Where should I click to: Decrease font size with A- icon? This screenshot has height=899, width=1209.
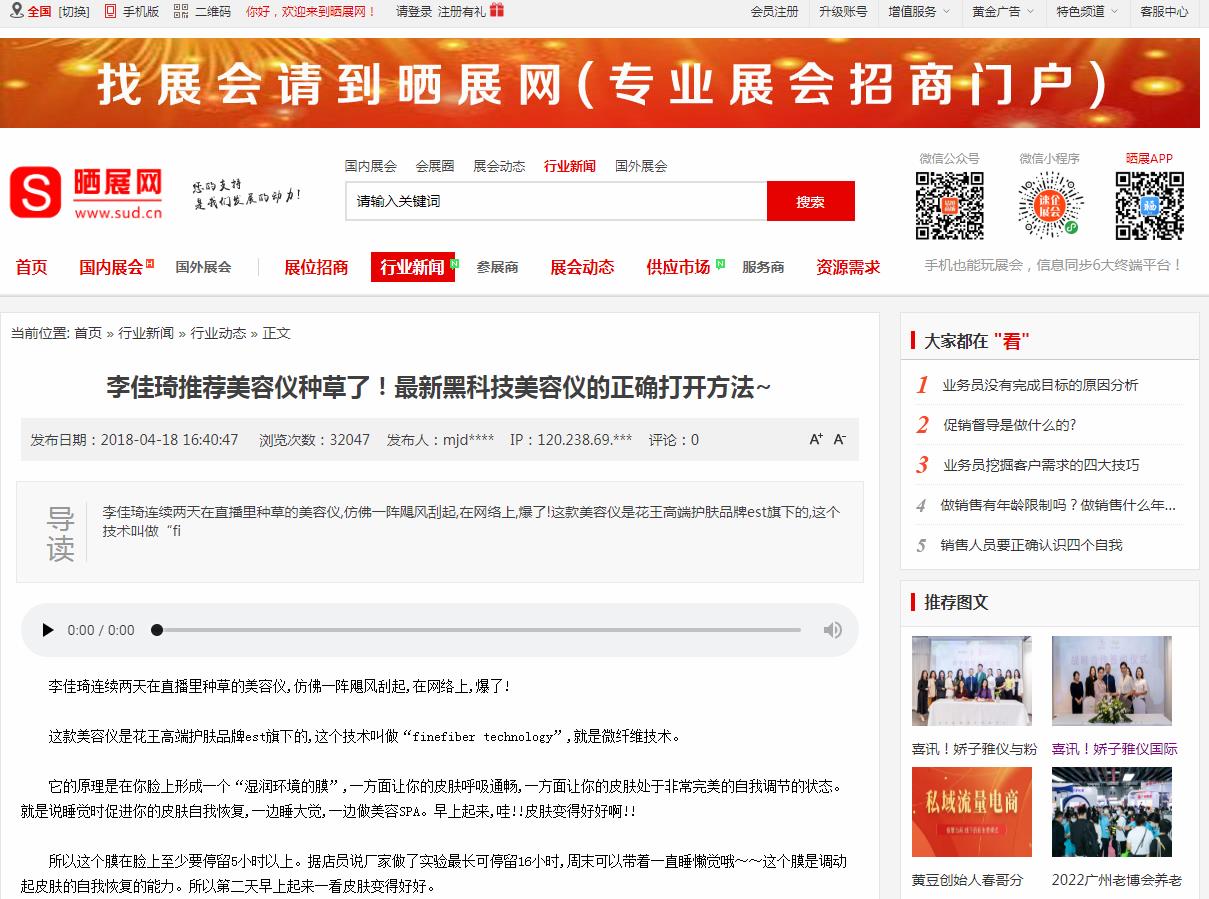840,439
